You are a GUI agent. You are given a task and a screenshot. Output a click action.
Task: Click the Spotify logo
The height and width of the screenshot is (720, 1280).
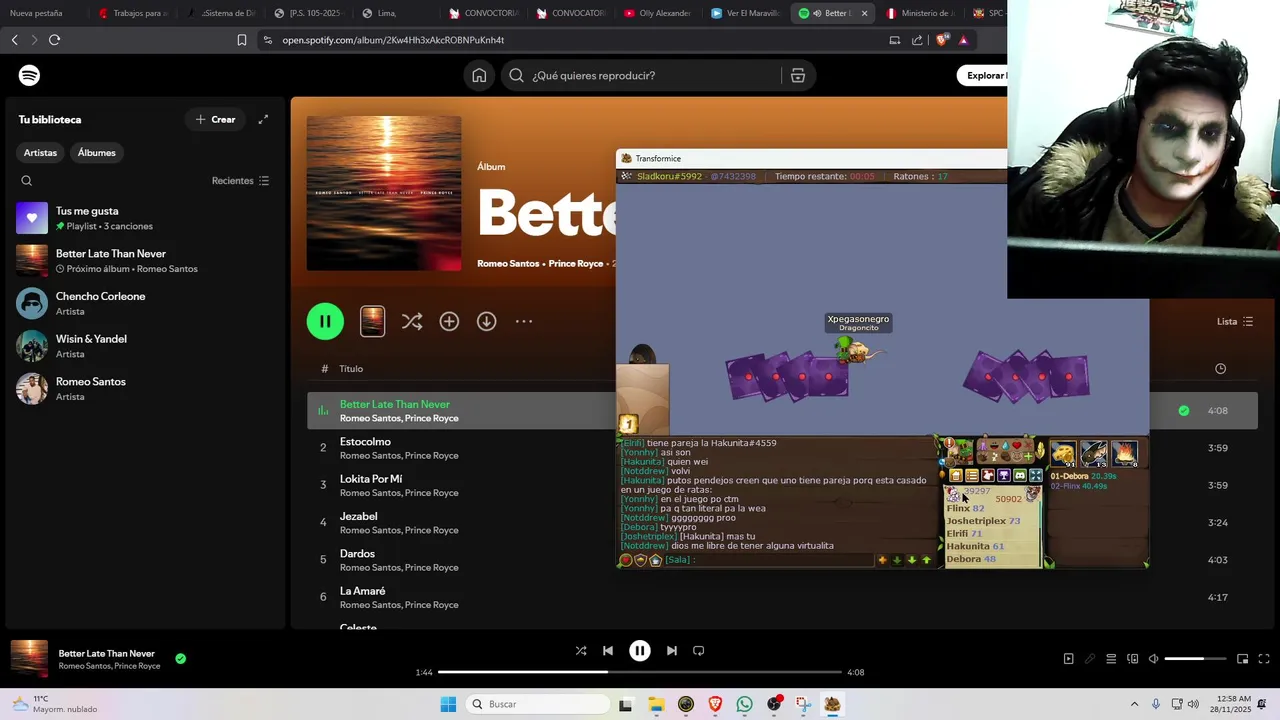tap(29, 75)
